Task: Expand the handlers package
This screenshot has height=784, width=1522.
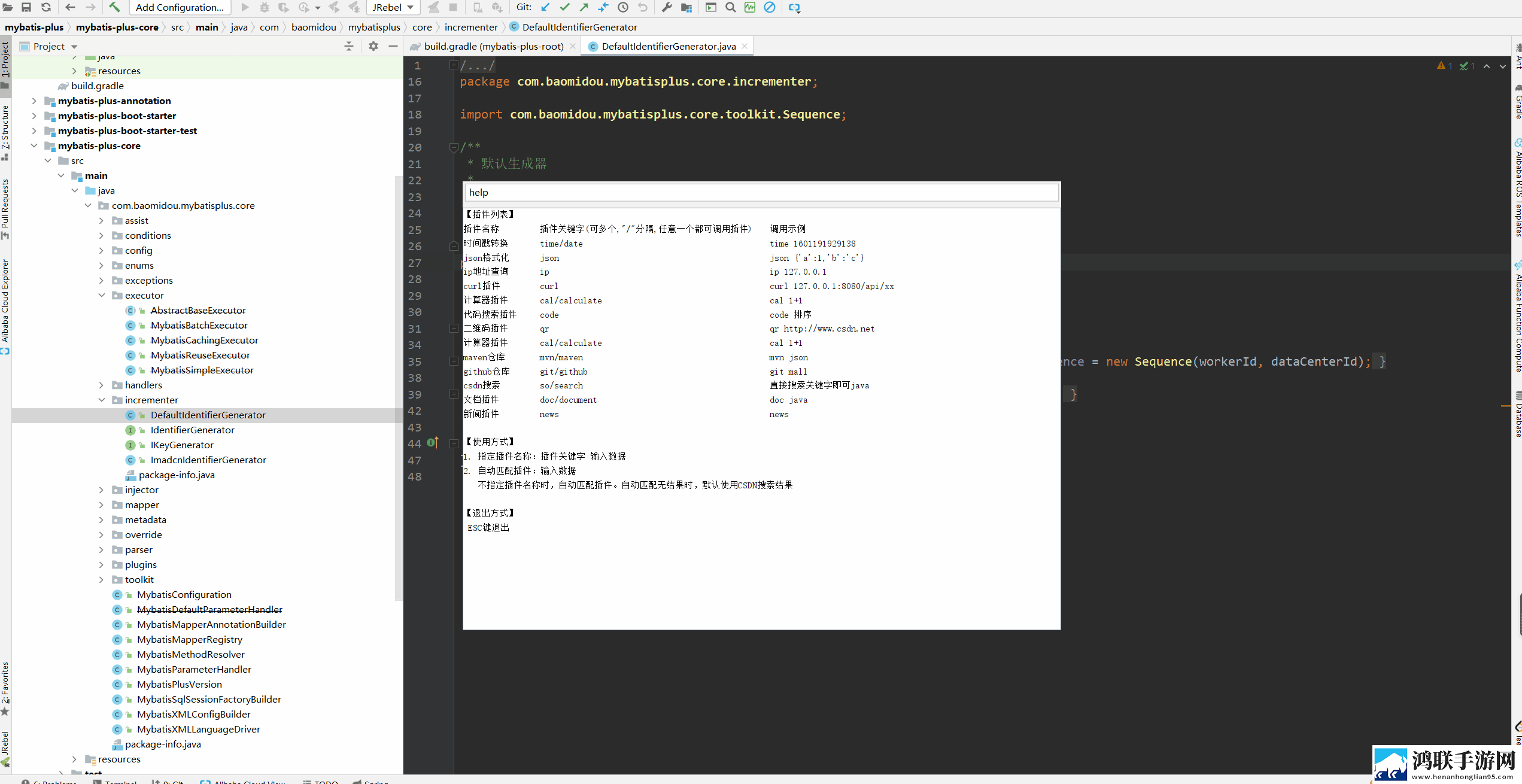Action: pos(101,385)
